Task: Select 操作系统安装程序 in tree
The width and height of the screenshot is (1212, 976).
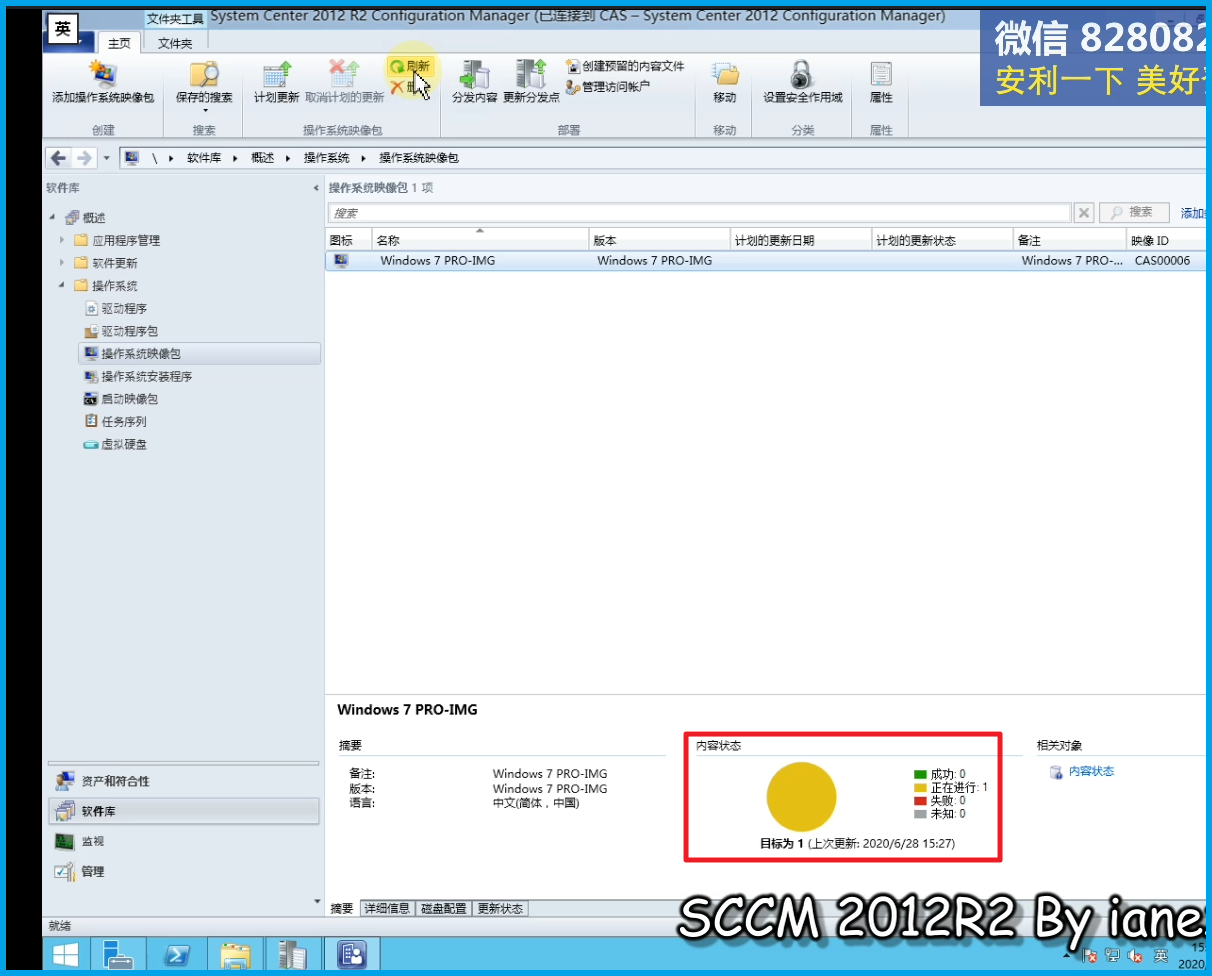Action: pyautogui.click(x=138, y=377)
